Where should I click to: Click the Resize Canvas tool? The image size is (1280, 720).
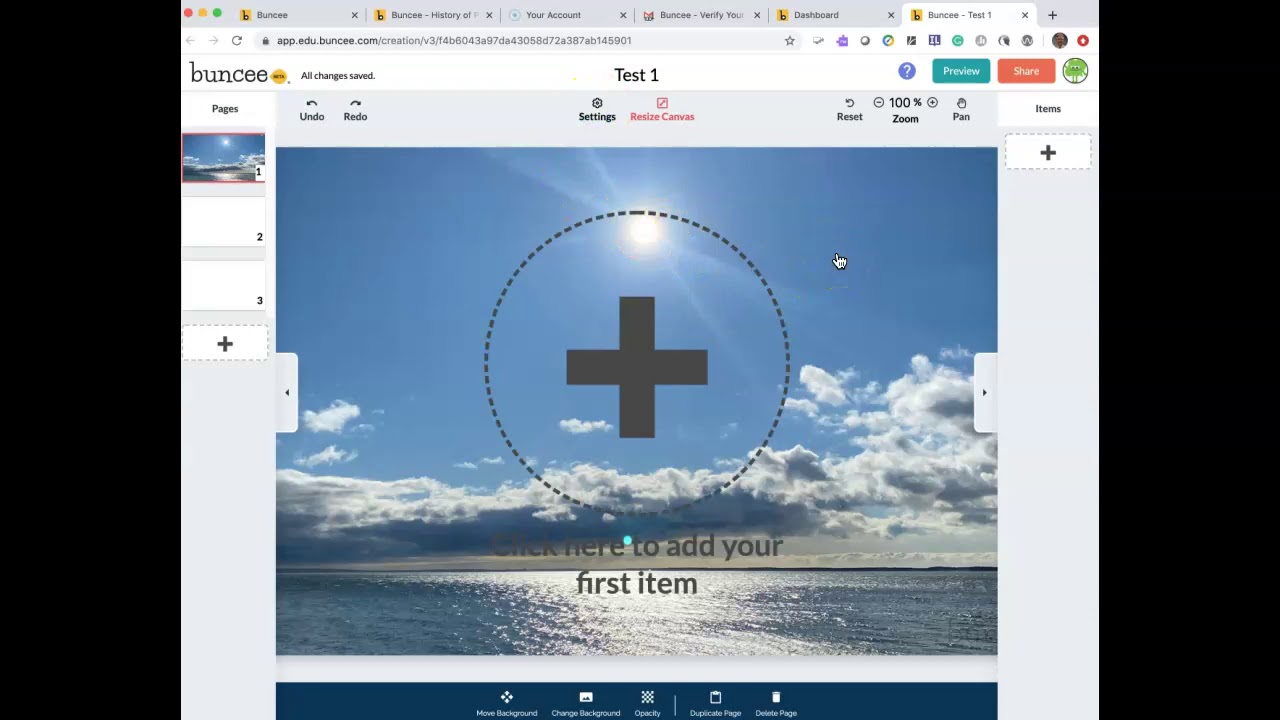[x=662, y=110]
